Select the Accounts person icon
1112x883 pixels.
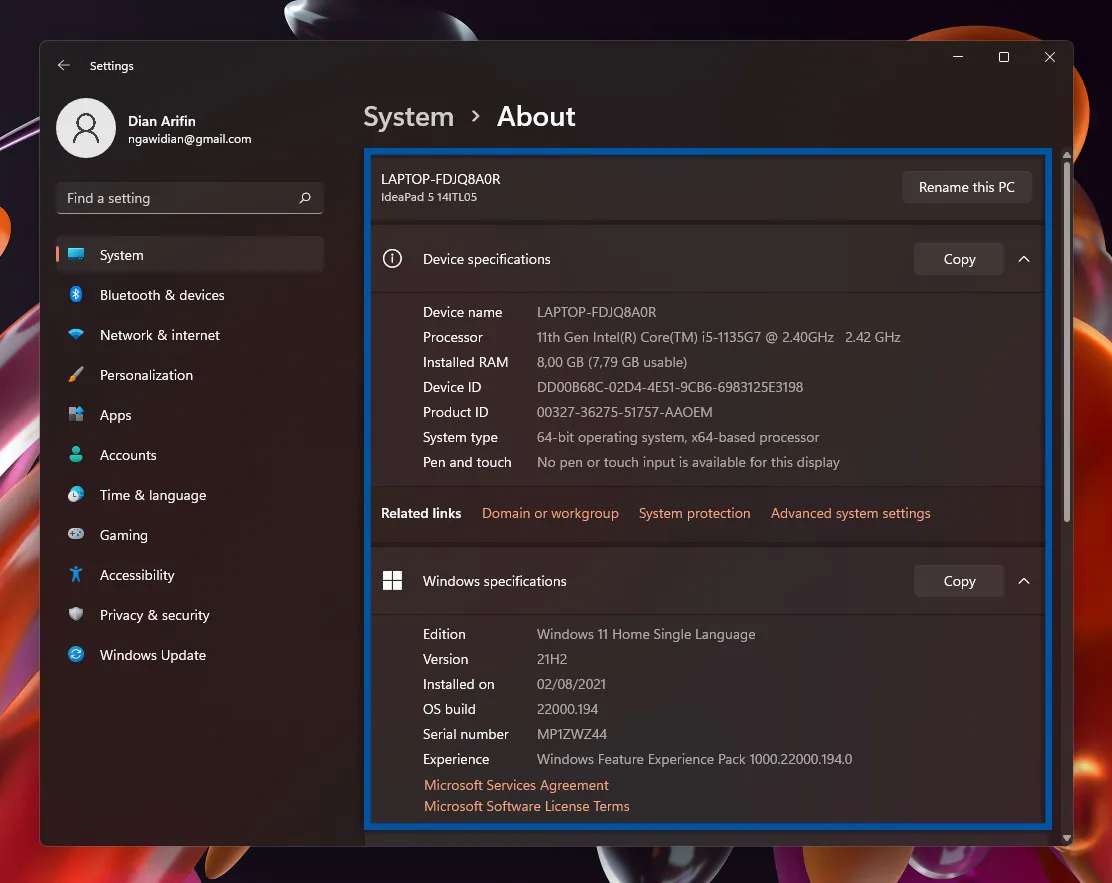pyautogui.click(x=77, y=455)
